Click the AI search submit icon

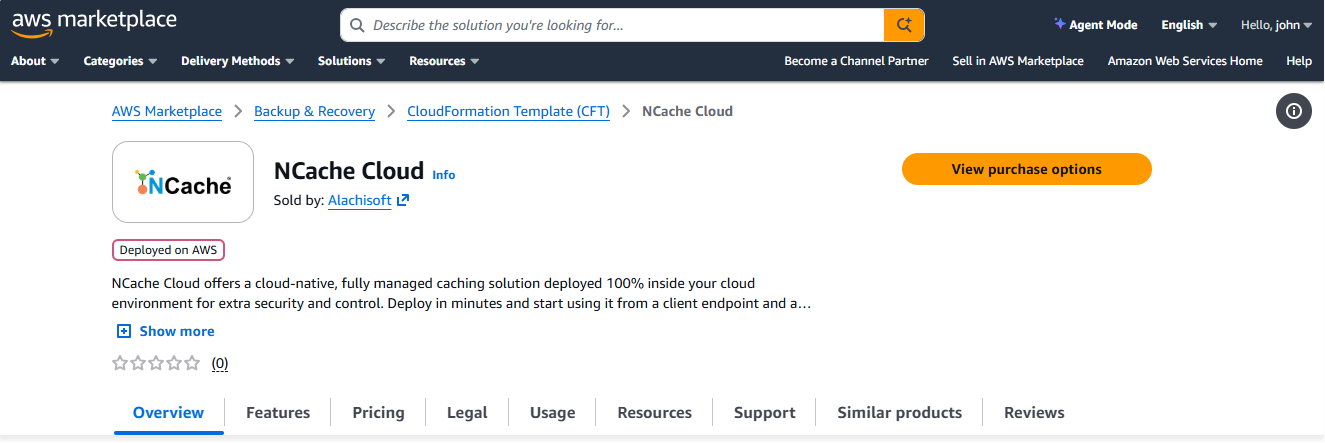904,25
